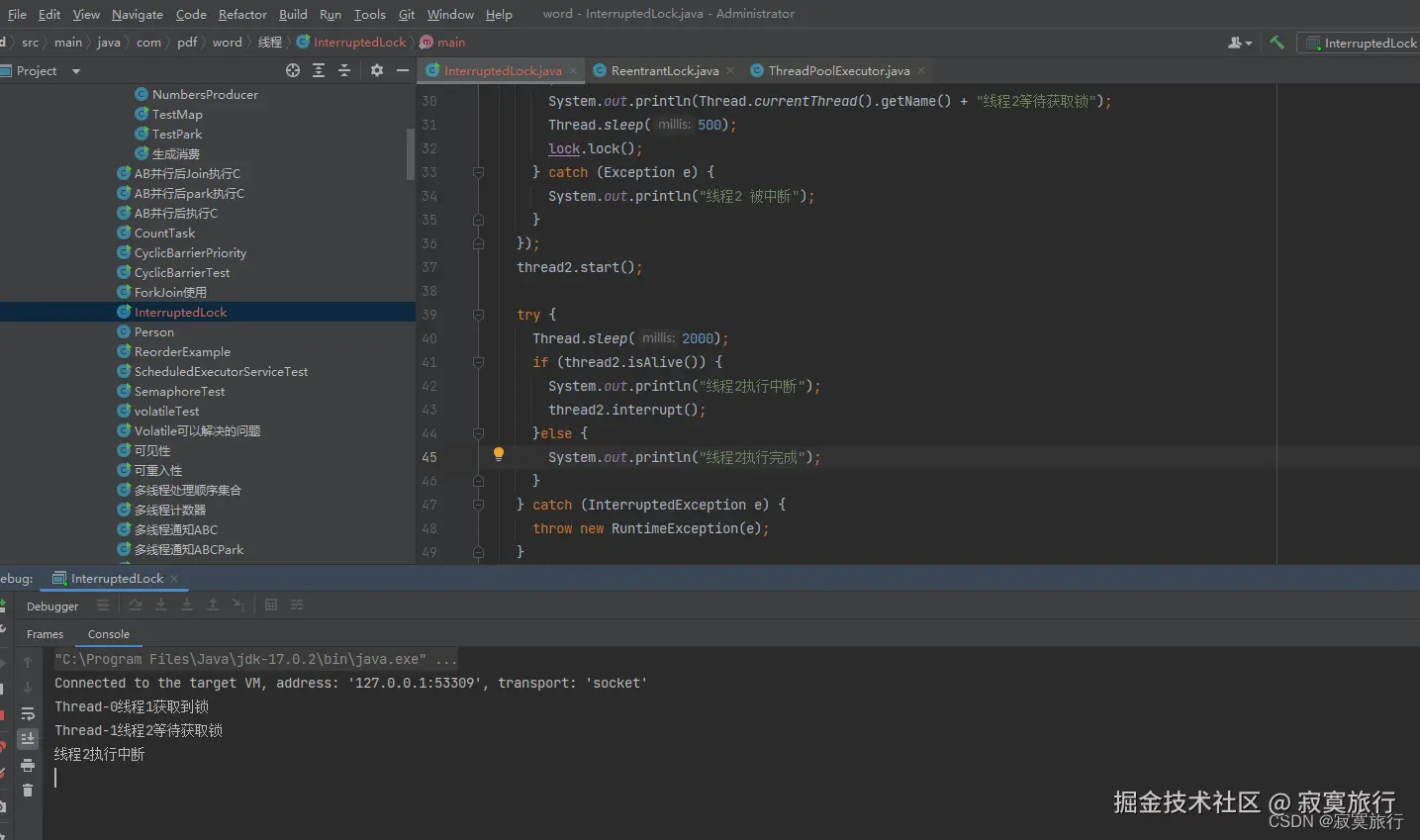Viewport: 1420px width, 840px height.
Task: Switch to the ReentrantLock.java editor tab
Action: [x=664, y=70]
